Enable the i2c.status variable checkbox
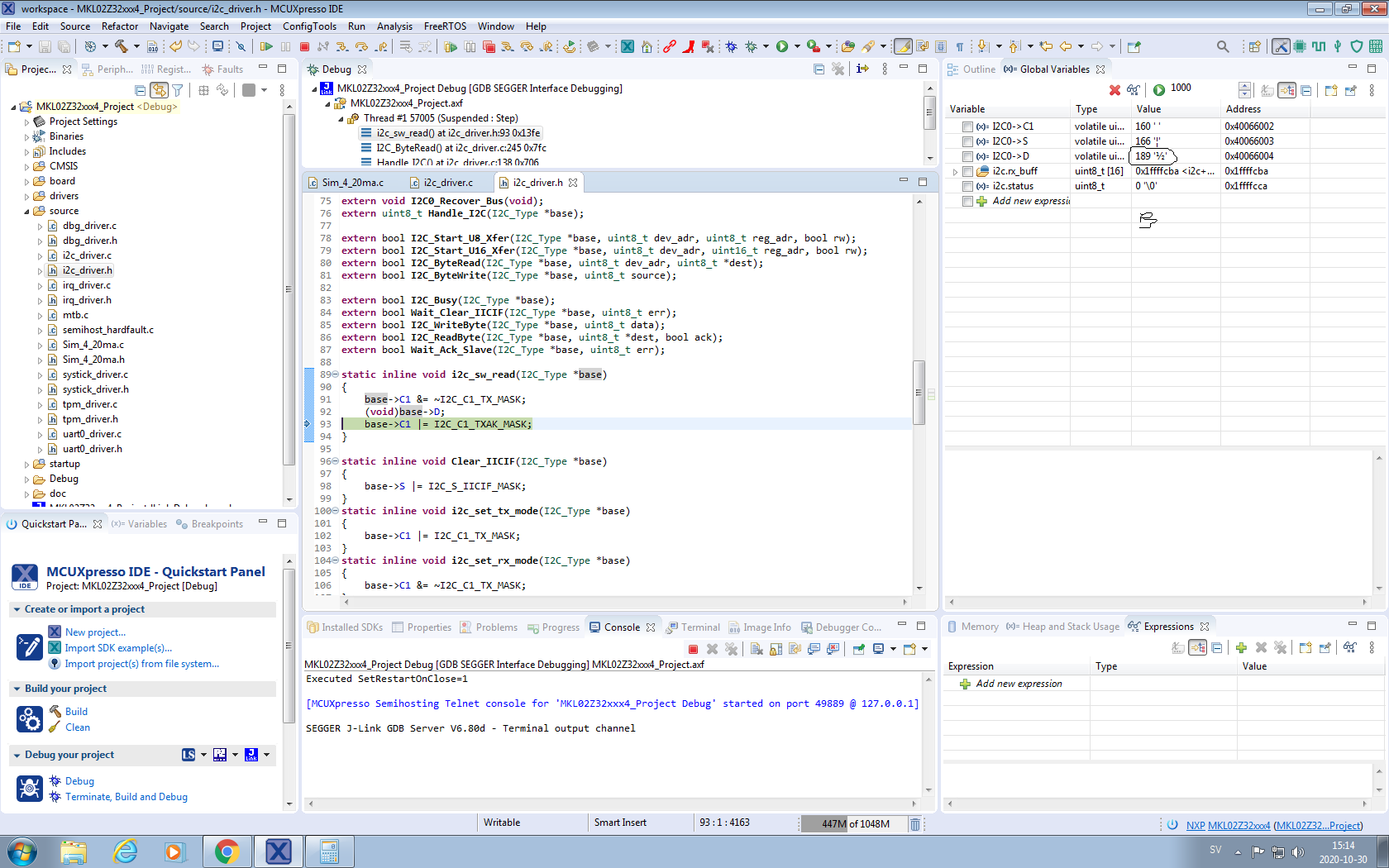 [x=967, y=186]
